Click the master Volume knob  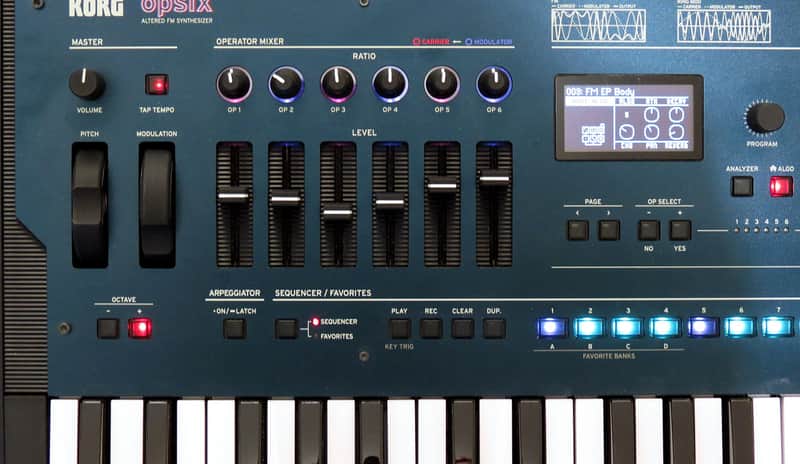click(86, 84)
